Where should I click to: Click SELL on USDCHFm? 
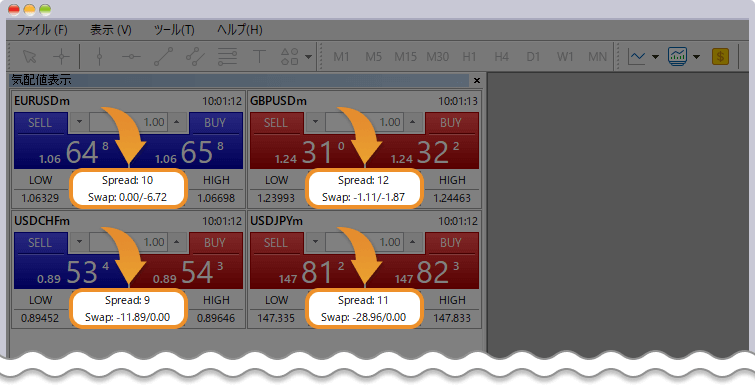click(x=40, y=243)
